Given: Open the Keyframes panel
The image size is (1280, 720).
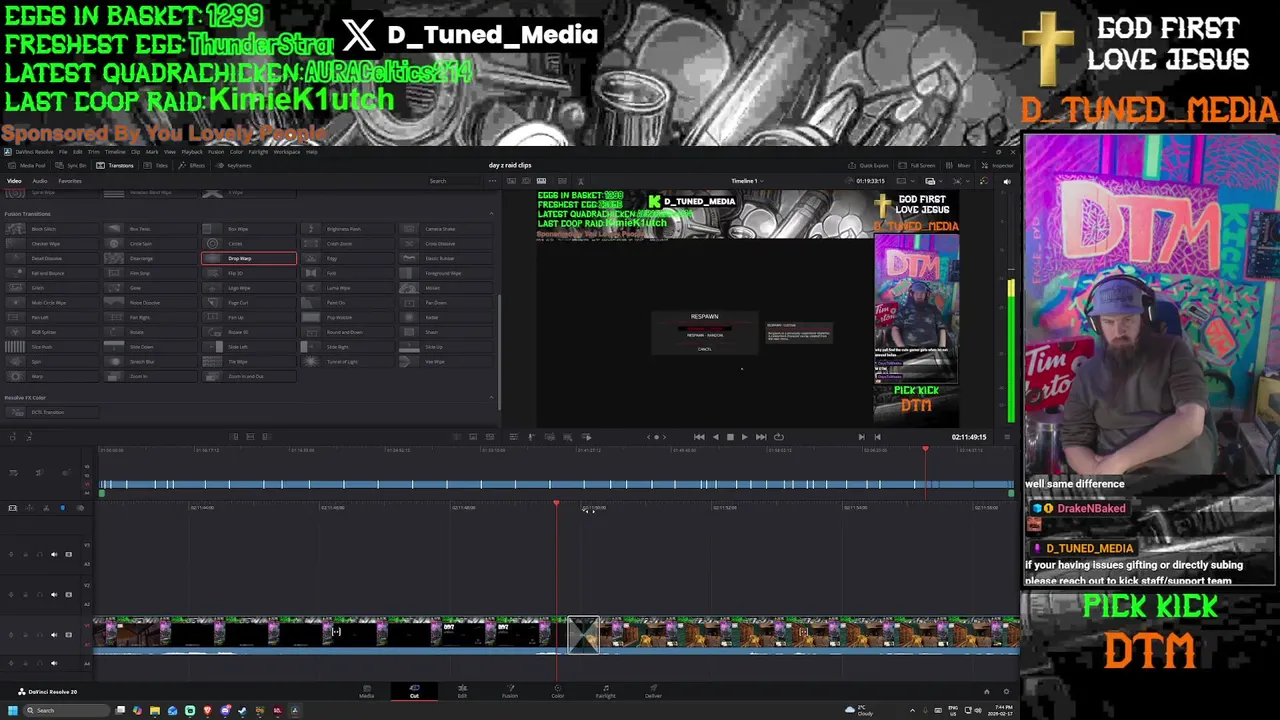Looking at the screenshot, I should pos(235,165).
